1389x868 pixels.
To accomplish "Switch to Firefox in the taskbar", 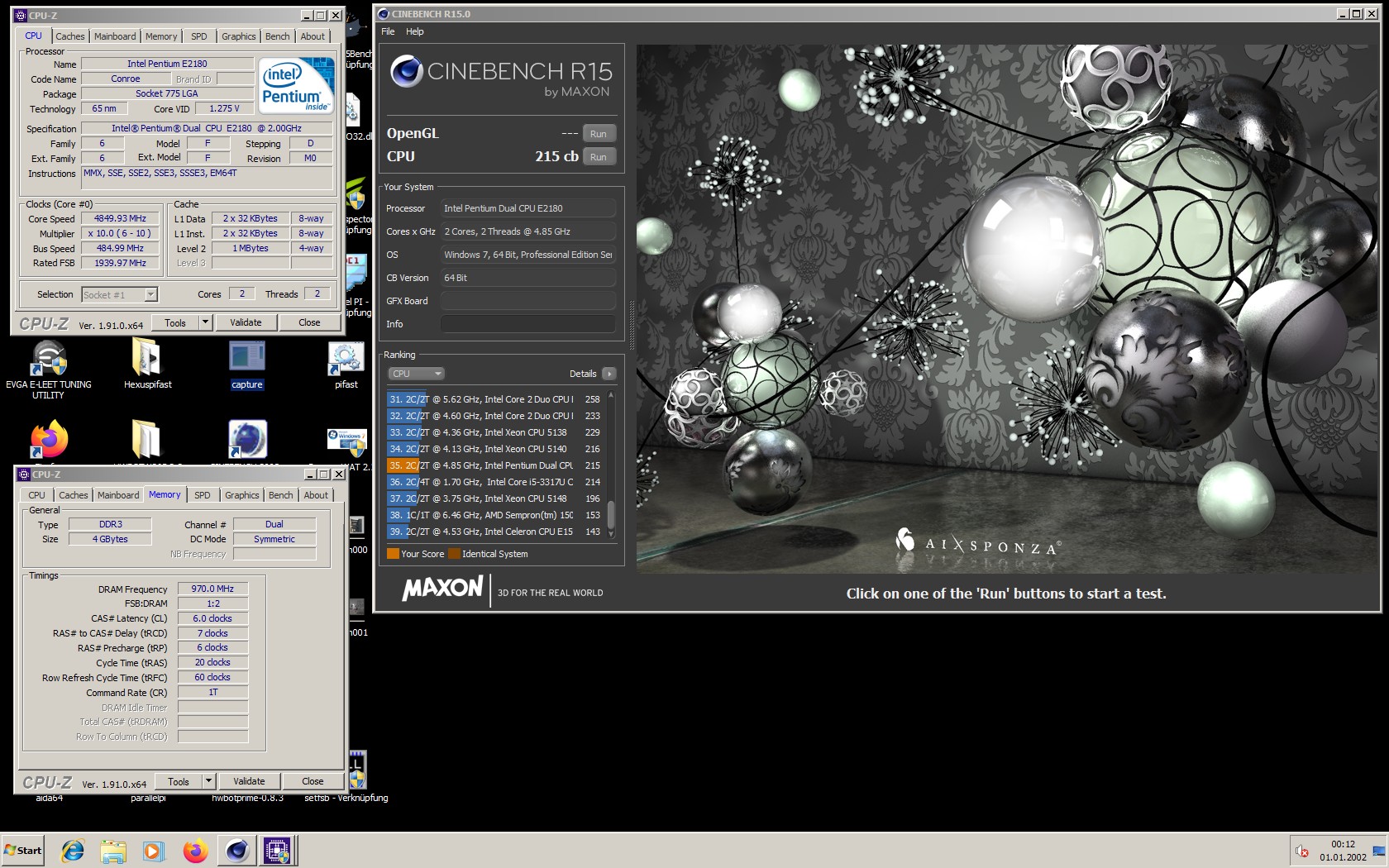I will 195,851.
